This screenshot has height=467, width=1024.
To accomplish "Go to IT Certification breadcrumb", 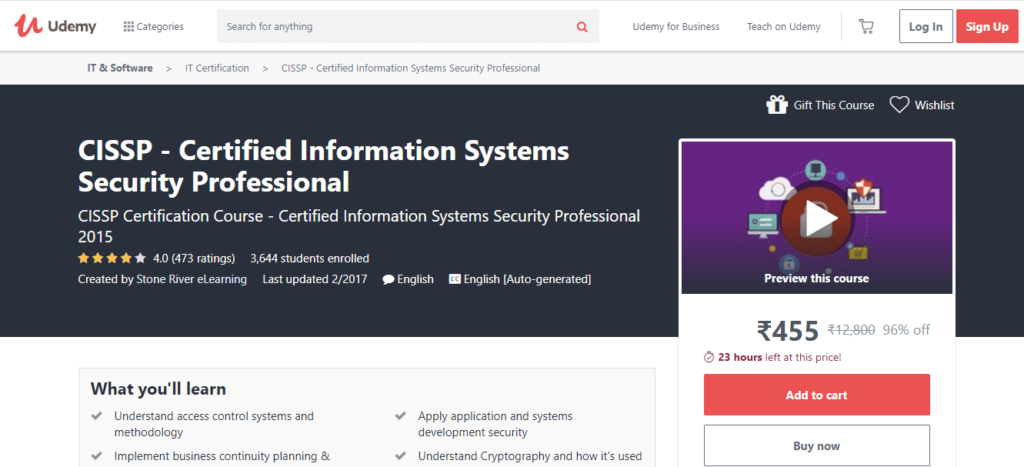I will [217, 68].
